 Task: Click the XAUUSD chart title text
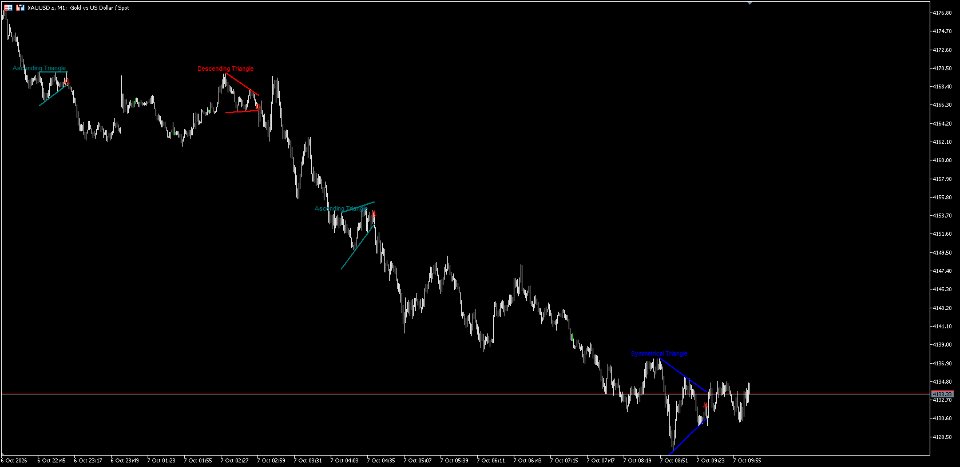click(78, 8)
